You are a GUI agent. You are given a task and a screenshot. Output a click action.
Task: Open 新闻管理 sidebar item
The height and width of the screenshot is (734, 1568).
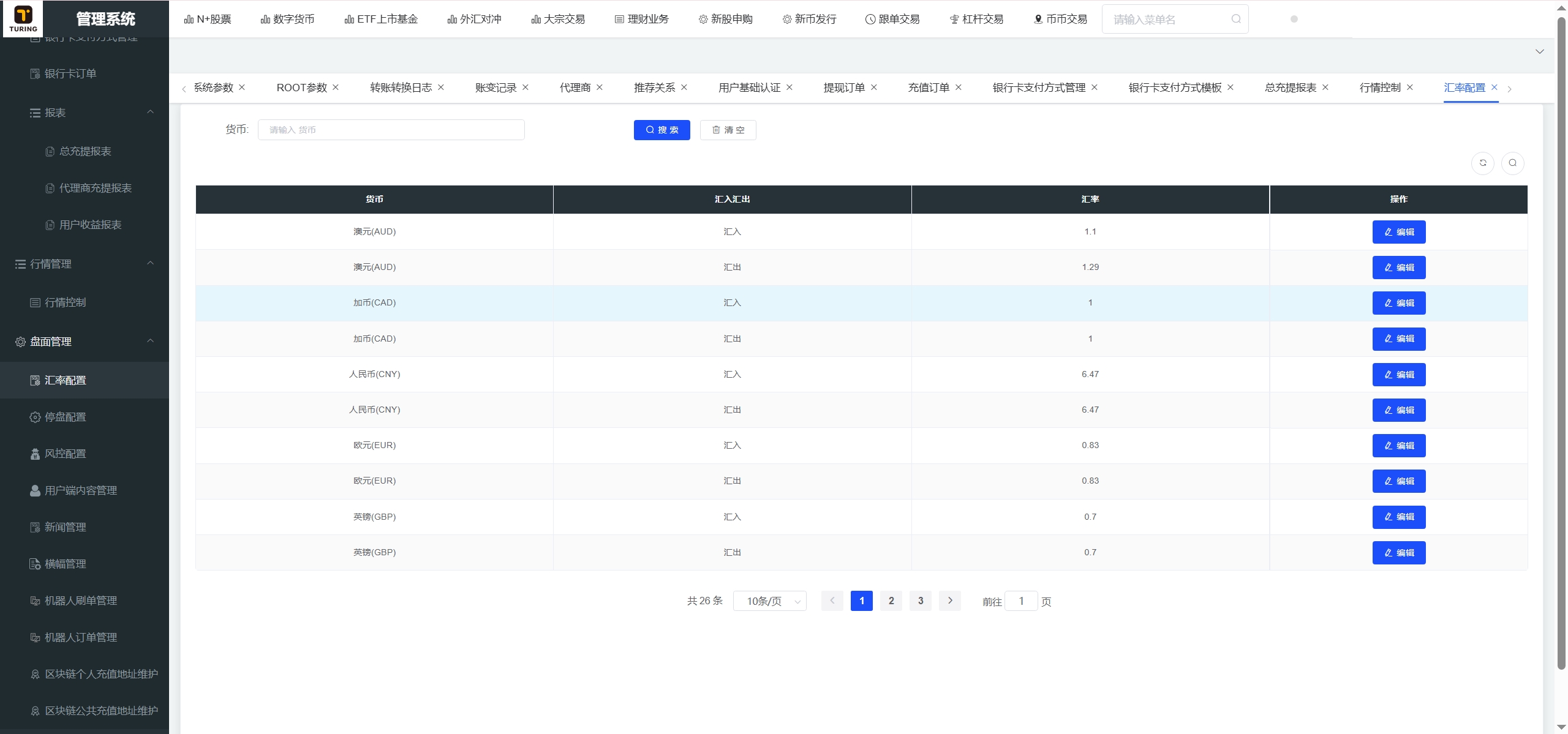tap(85, 527)
